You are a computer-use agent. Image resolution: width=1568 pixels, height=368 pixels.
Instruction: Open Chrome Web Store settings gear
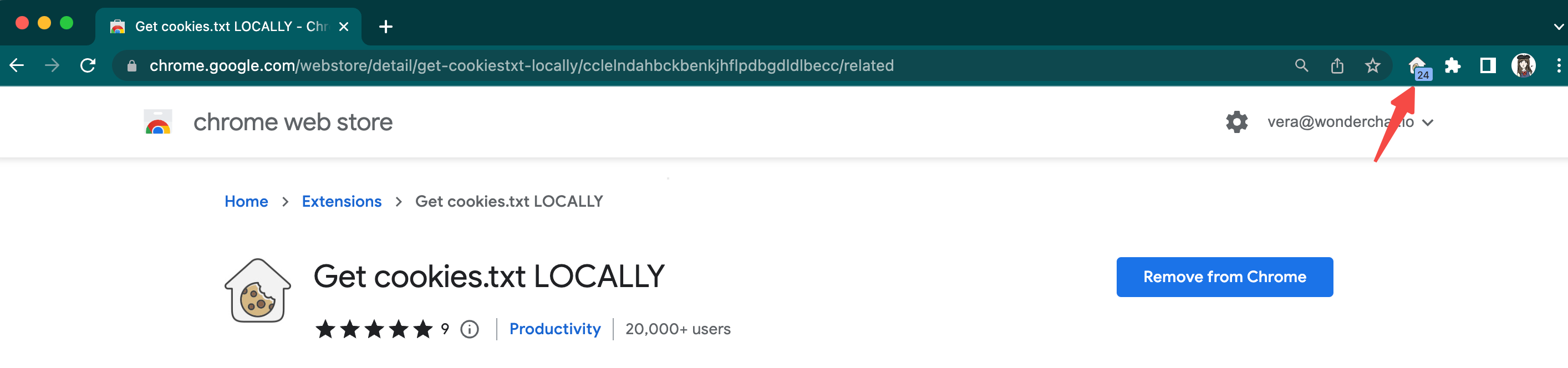point(1236,122)
